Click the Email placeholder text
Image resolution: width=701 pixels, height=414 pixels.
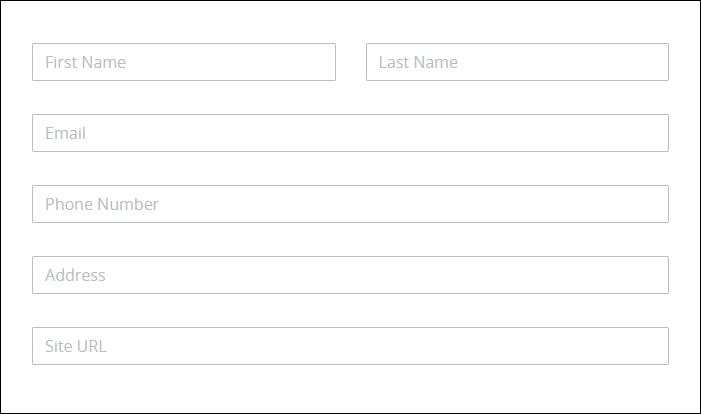(x=65, y=133)
